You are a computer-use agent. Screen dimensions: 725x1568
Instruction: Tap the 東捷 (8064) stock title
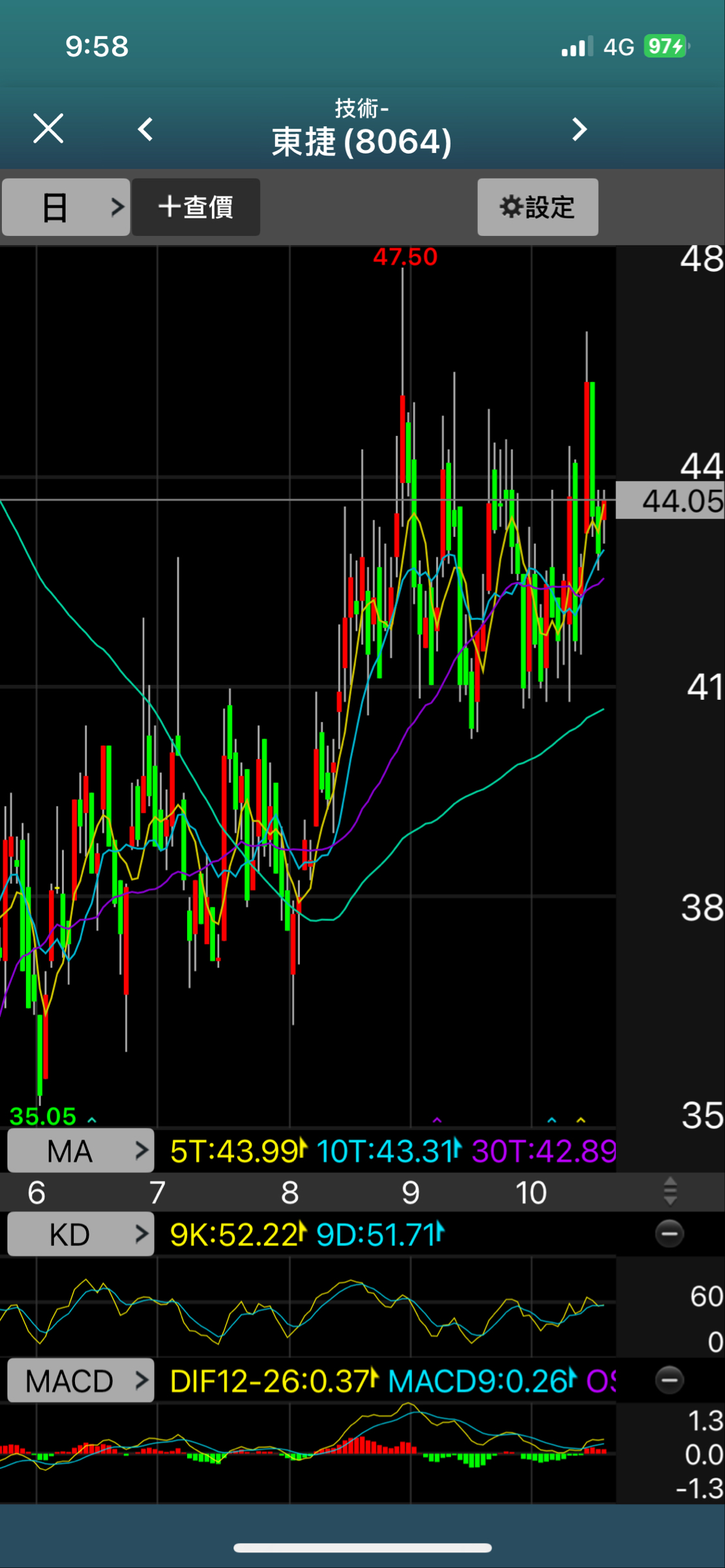(362, 141)
